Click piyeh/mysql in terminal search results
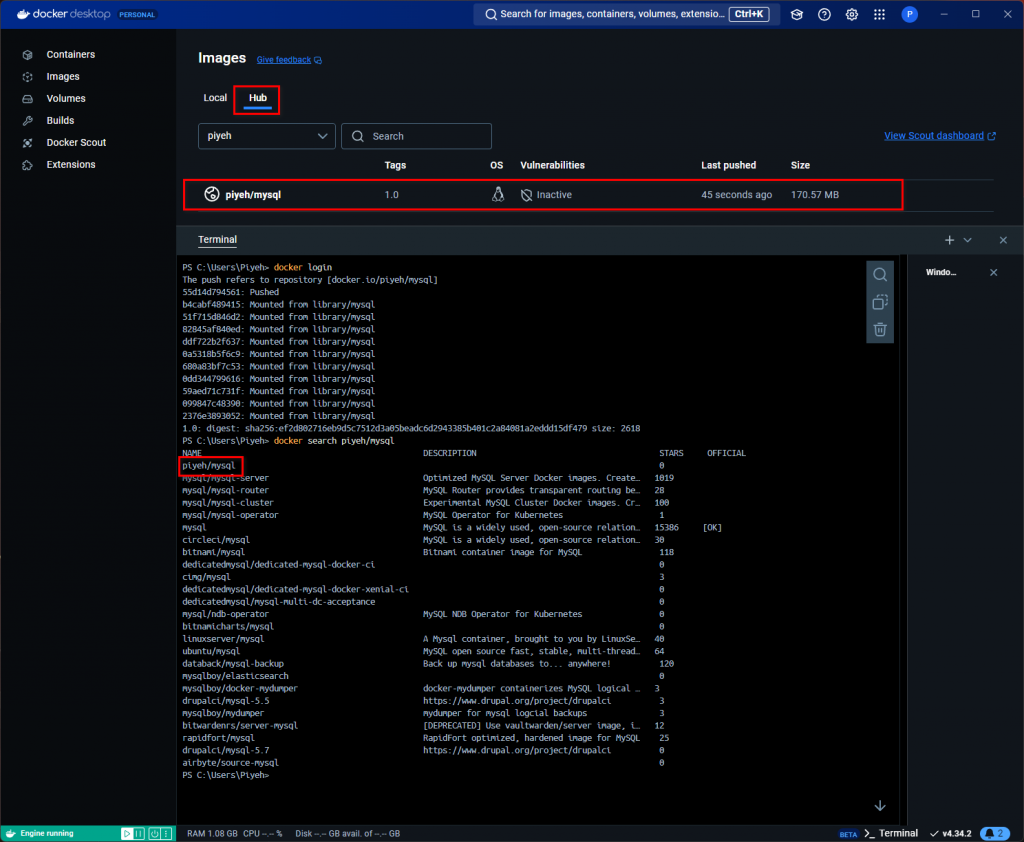This screenshot has height=842, width=1024. click(x=209, y=466)
